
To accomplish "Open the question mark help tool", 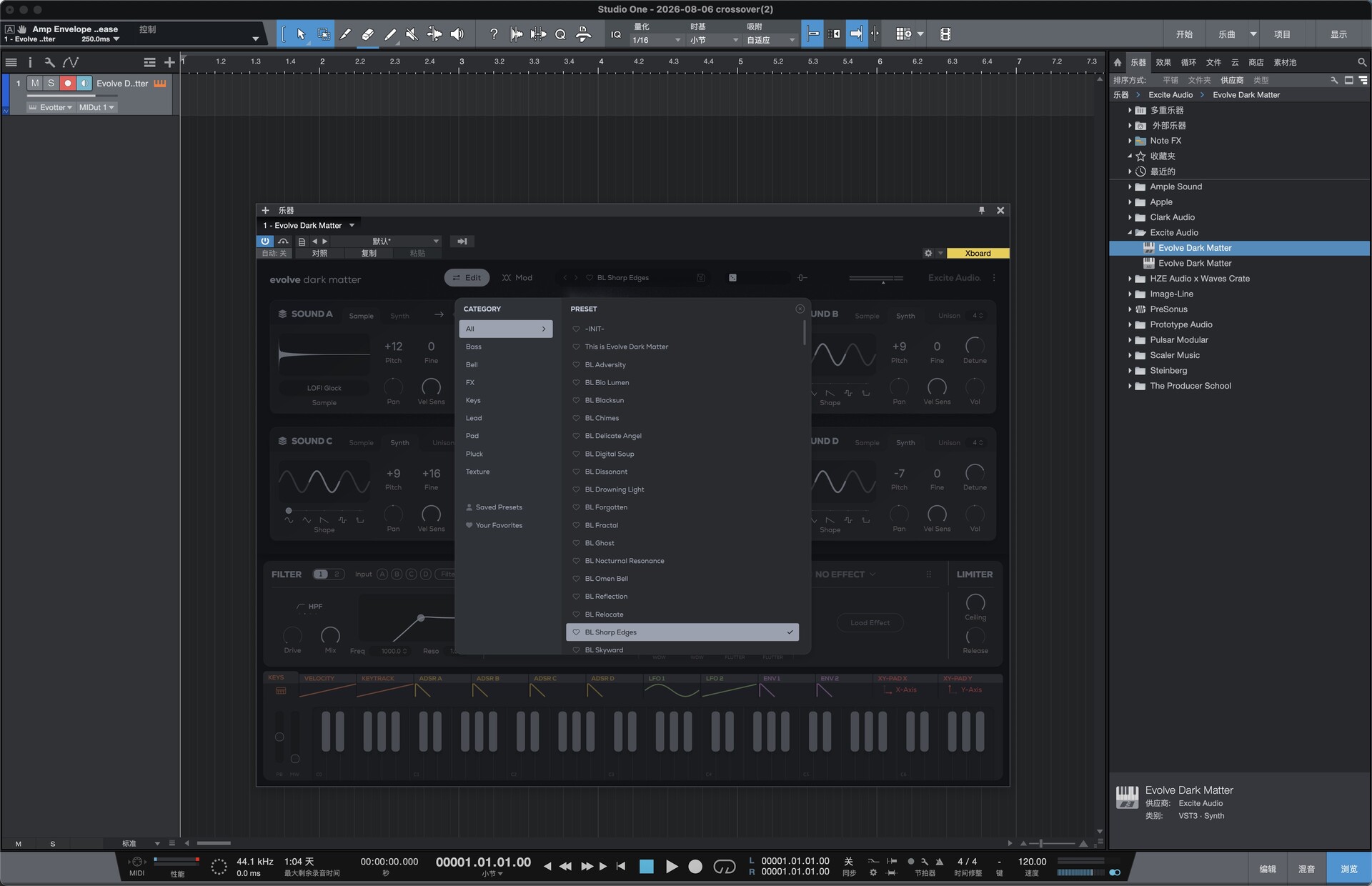I will point(494,34).
